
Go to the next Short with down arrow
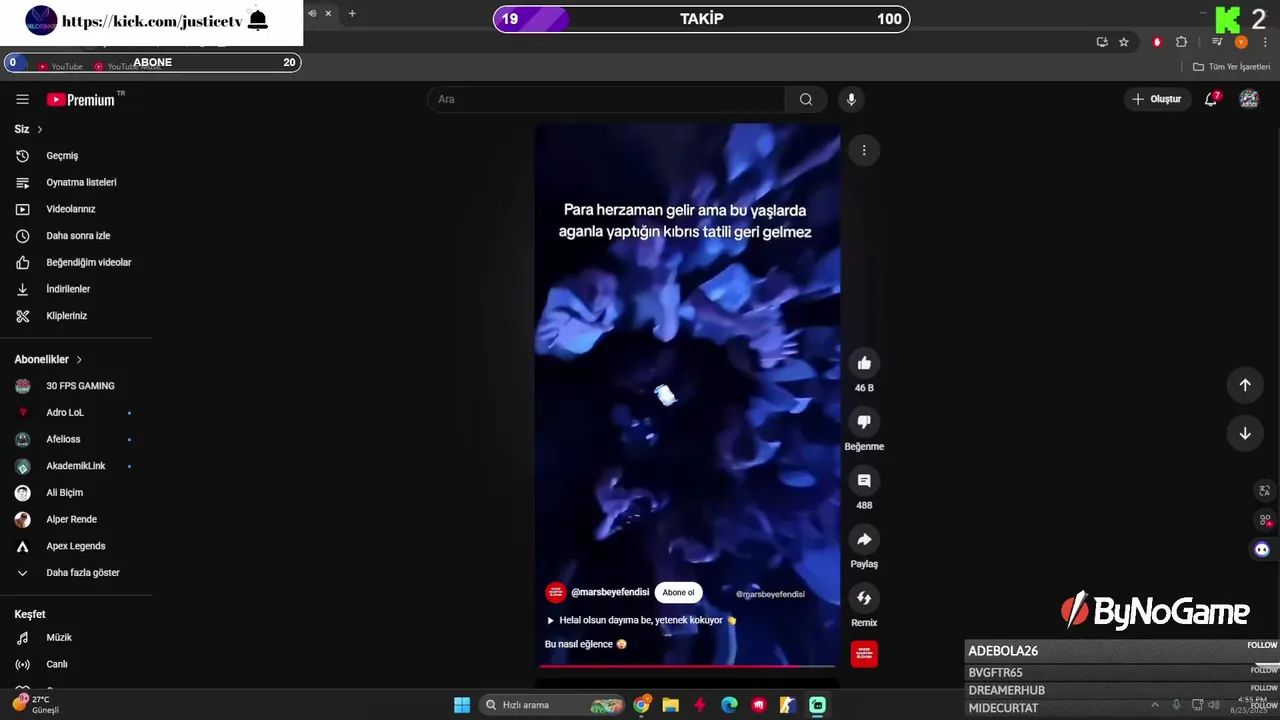tap(1245, 433)
